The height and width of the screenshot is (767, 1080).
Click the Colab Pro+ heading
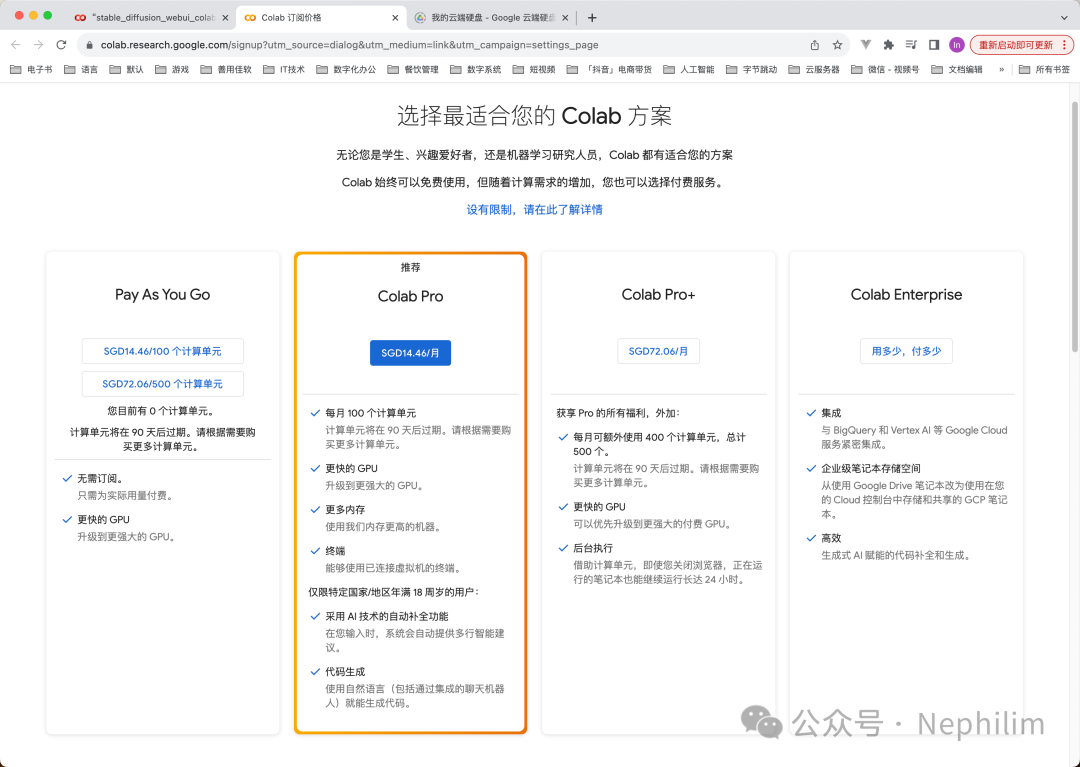click(x=658, y=295)
